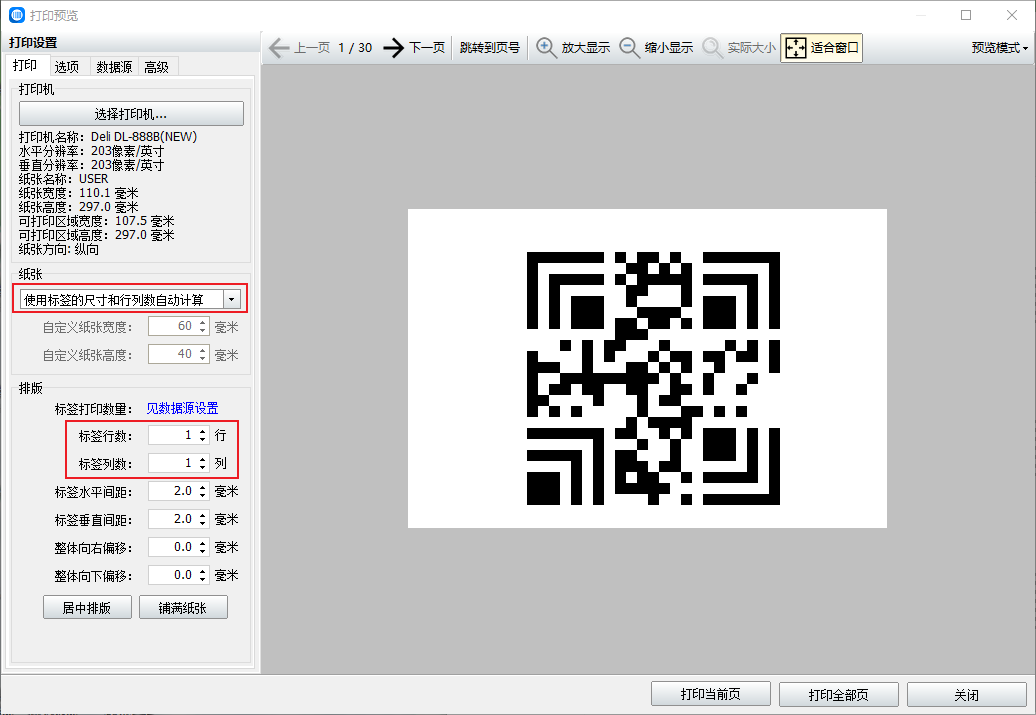Decrease 整体向右偏移 with the down arrow

coord(203,552)
